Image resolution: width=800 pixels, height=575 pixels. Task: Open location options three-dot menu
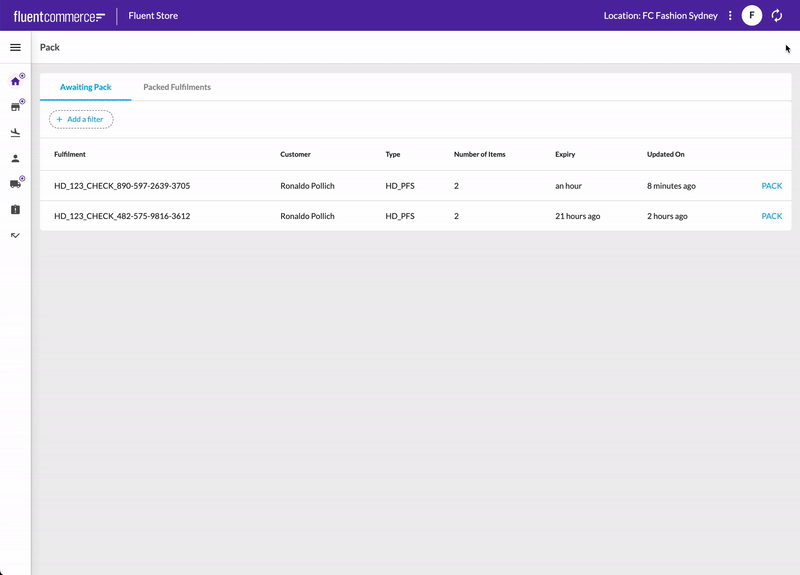tap(730, 15)
